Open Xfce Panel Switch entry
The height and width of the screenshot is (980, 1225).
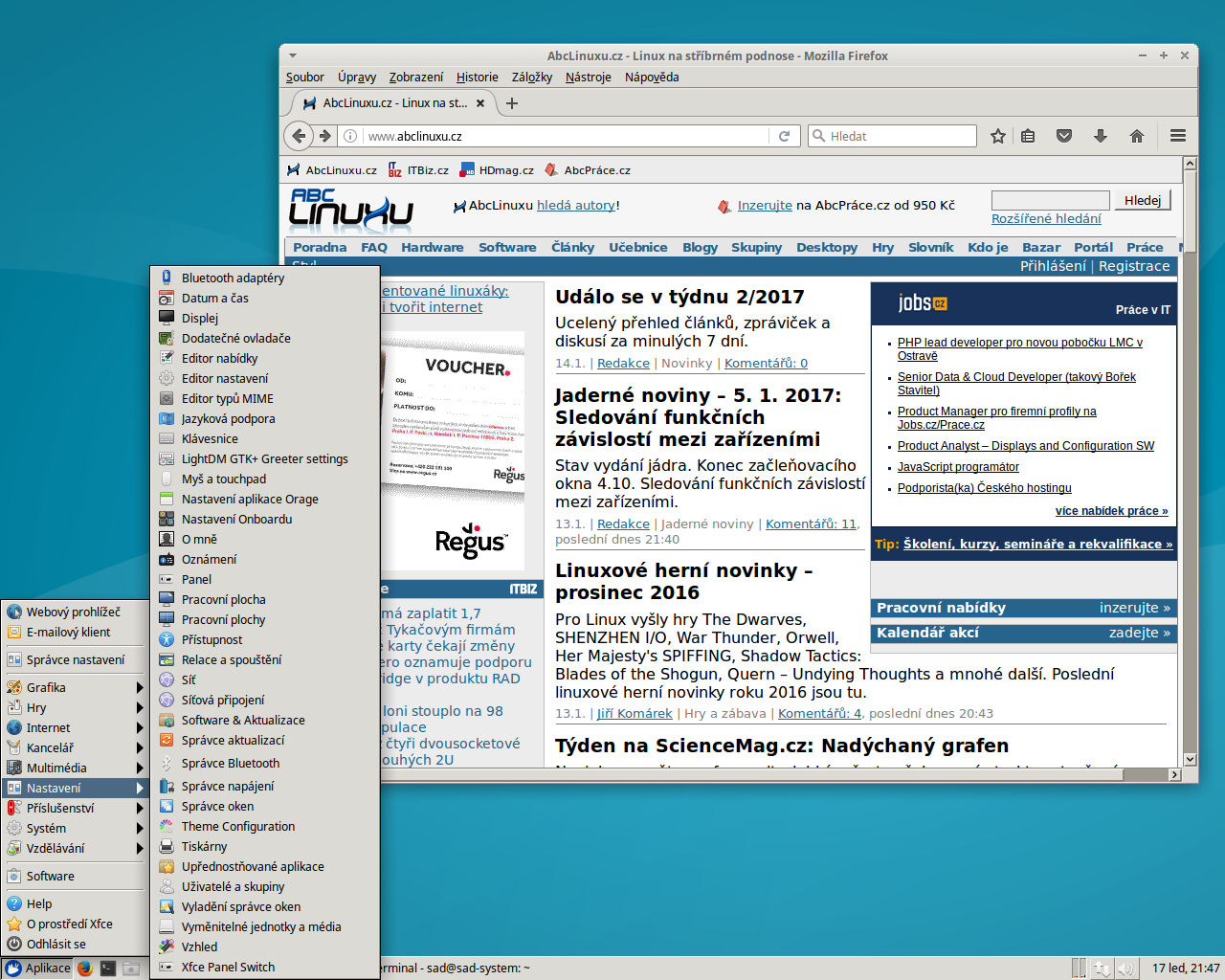(265, 967)
